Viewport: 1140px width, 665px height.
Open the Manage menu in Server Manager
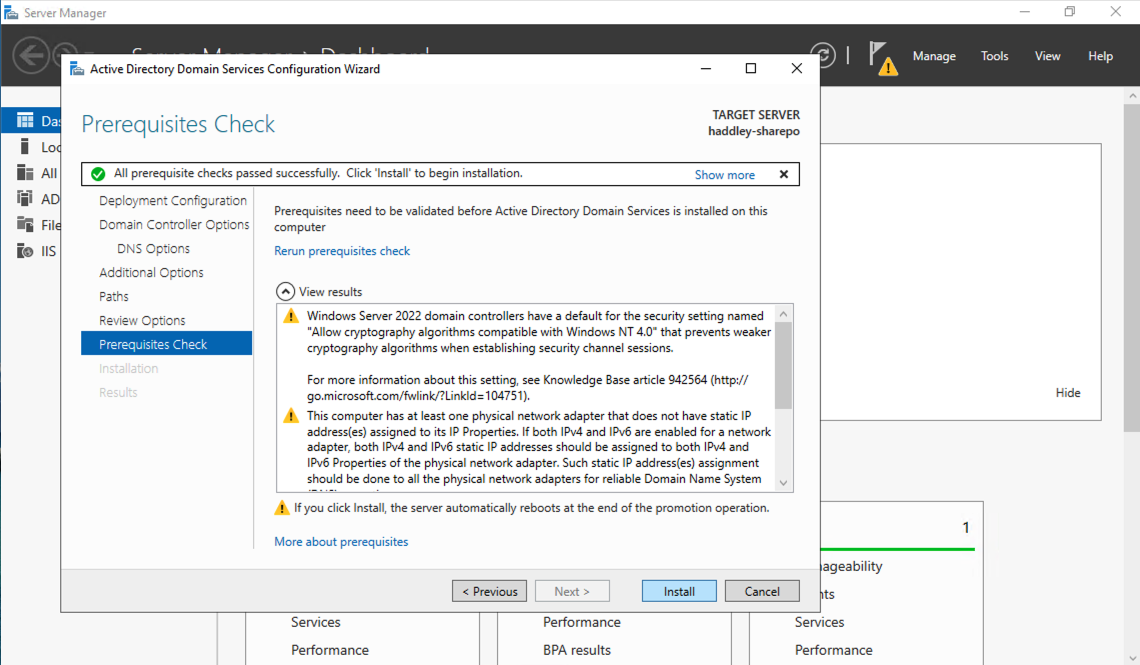pos(934,56)
